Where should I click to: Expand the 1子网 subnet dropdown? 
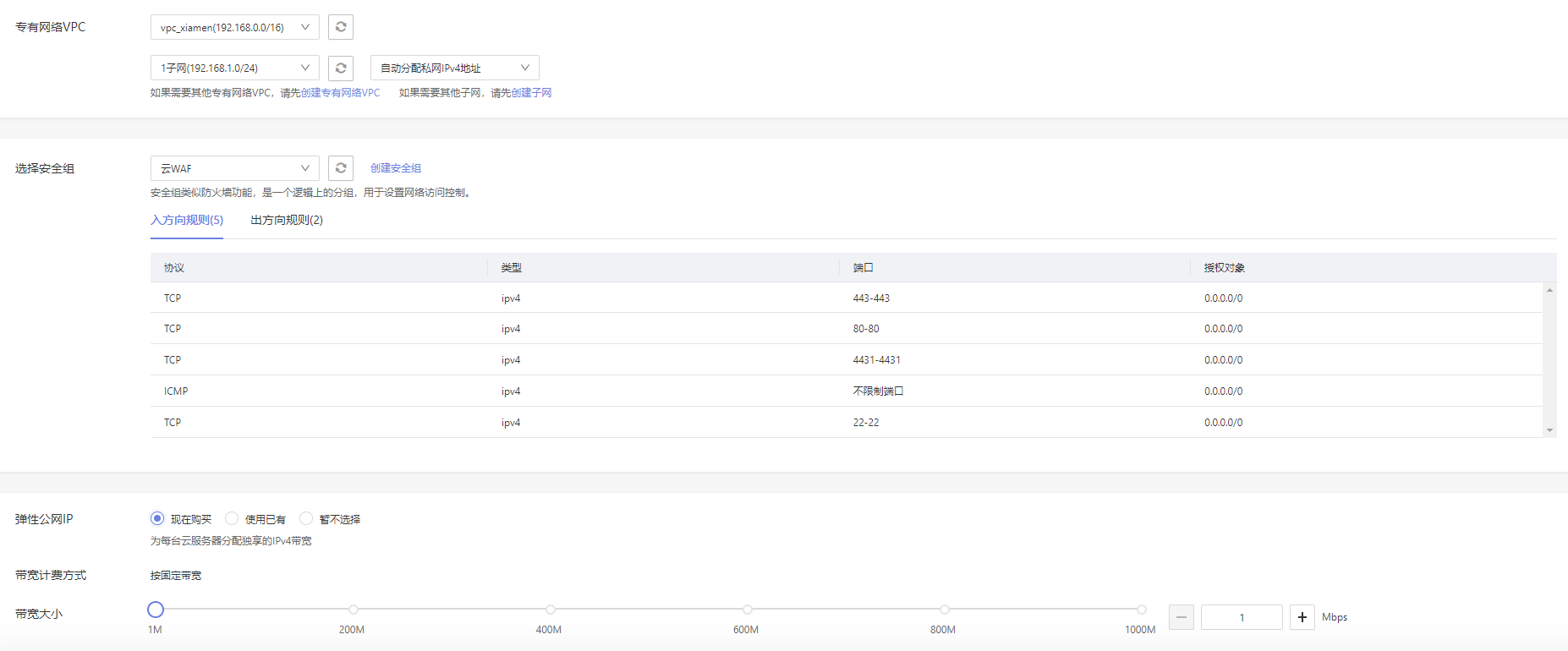tap(234, 68)
